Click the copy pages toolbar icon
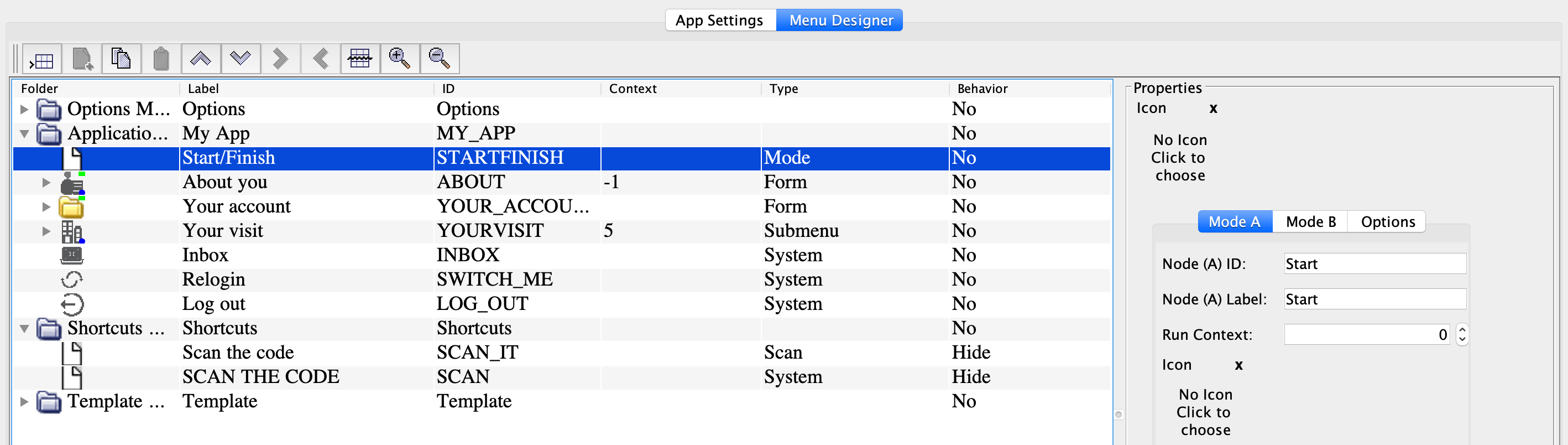1568x445 pixels. tap(121, 59)
